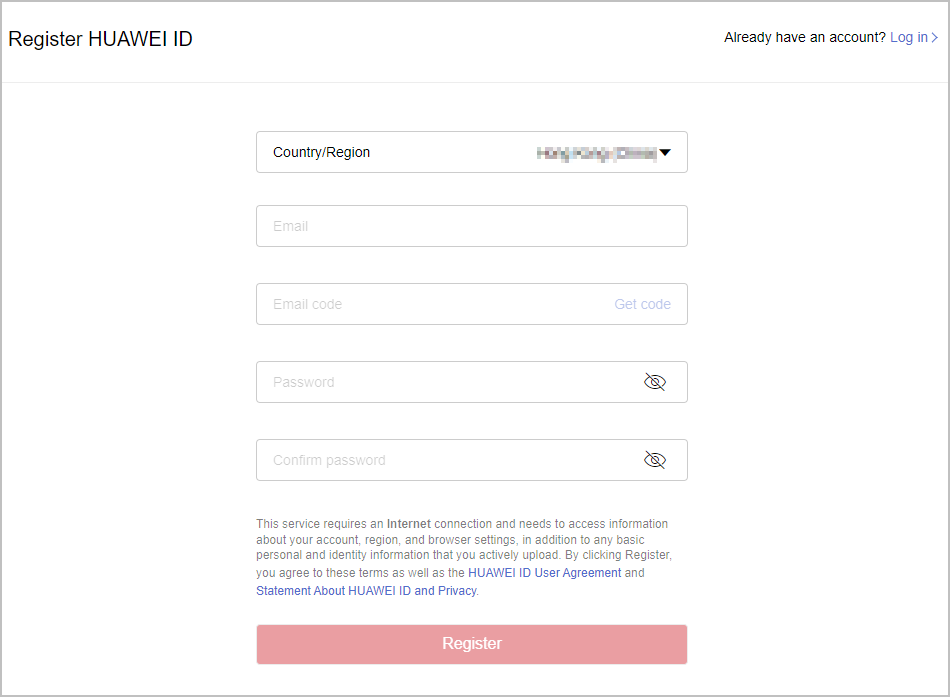This screenshot has width=950, height=697.
Task: Open the Country/Region dropdown selector
Action: click(x=471, y=152)
